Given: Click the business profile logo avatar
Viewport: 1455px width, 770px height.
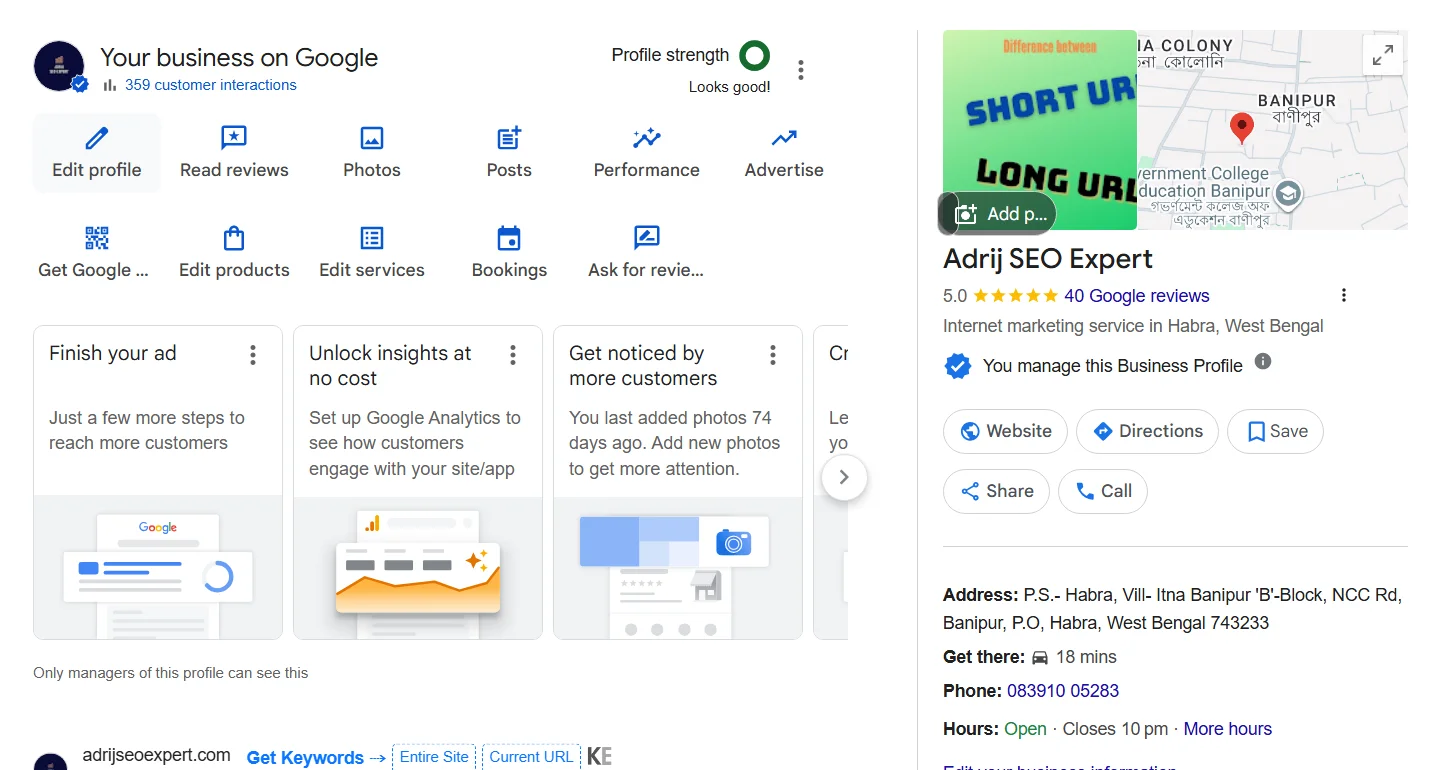Looking at the screenshot, I should click(59, 66).
